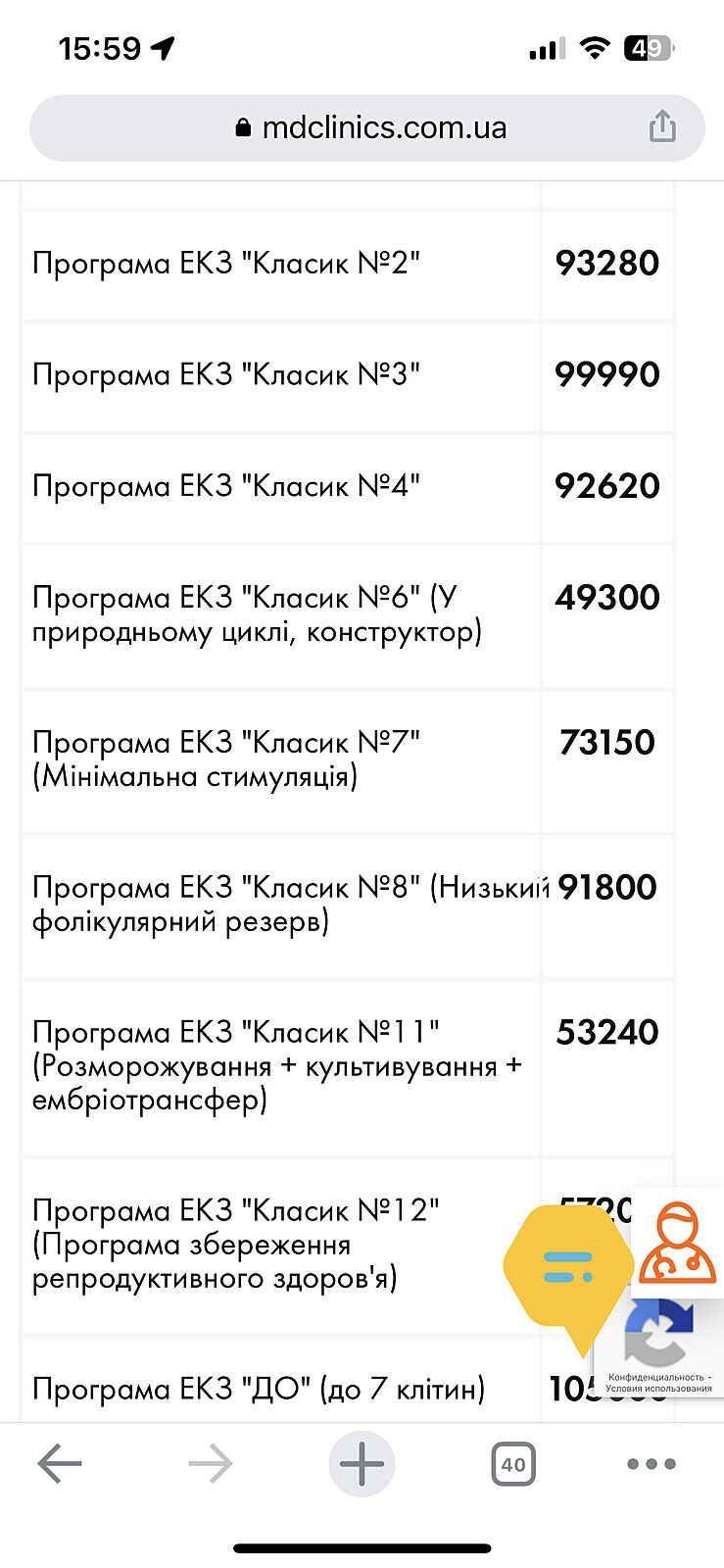Tap the 91800 price value
The width and height of the screenshot is (724, 1568).
click(607, 888)
